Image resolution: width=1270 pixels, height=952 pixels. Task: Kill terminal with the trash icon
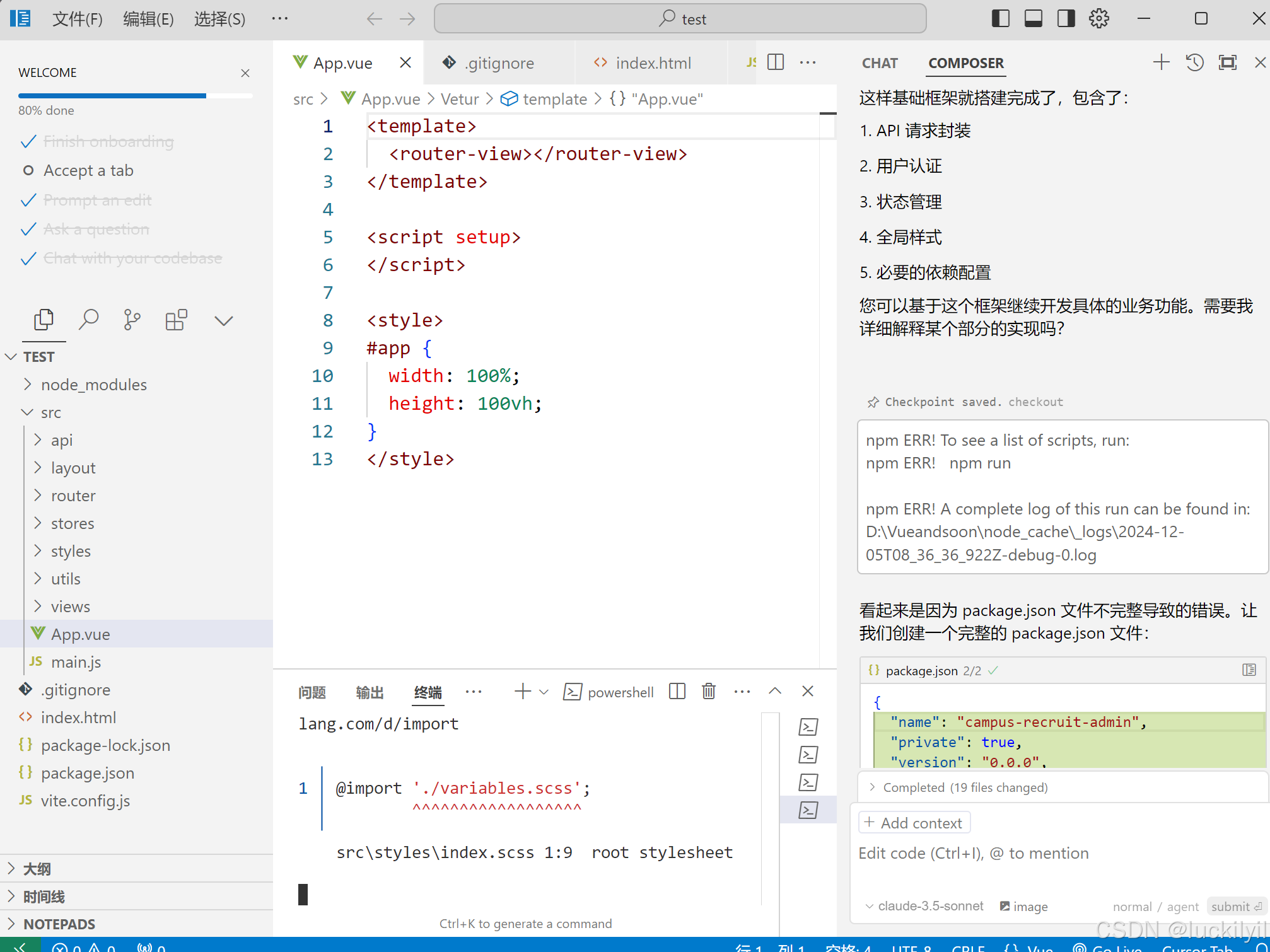point(709,692)
